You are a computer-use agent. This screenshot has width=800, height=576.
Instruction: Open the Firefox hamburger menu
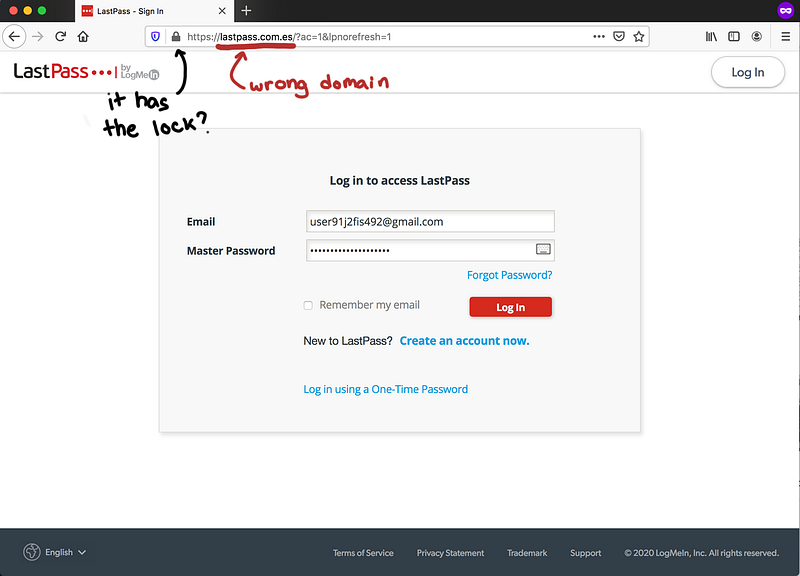click(786, 37)
